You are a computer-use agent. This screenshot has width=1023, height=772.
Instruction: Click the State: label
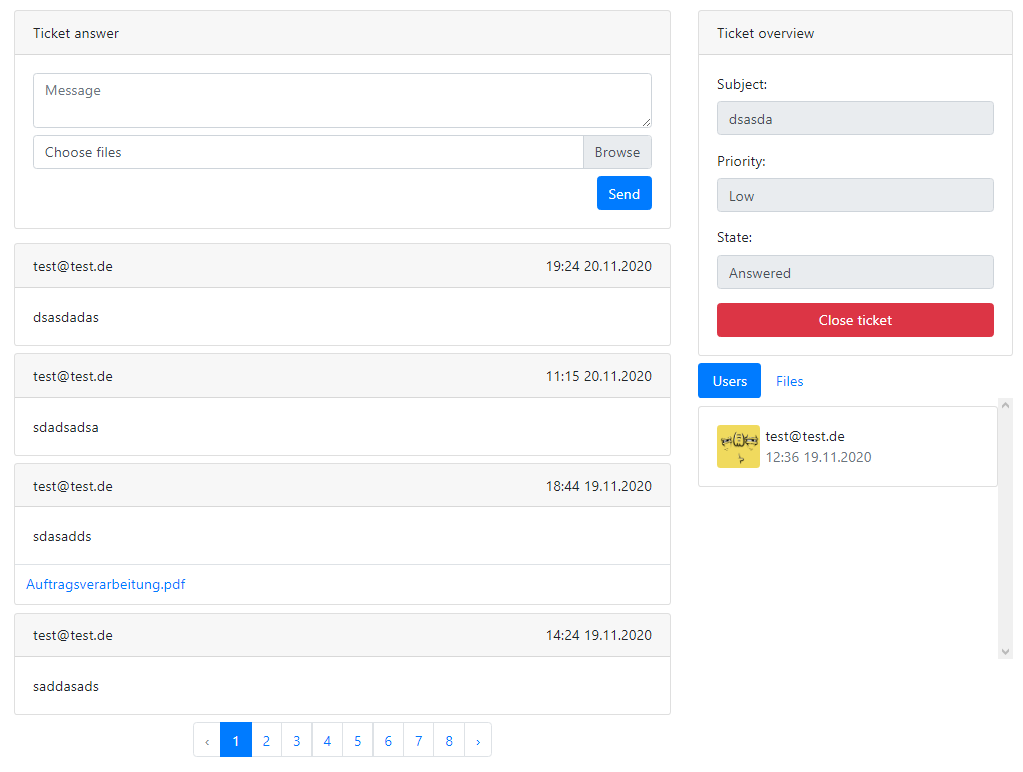point(734,238)
